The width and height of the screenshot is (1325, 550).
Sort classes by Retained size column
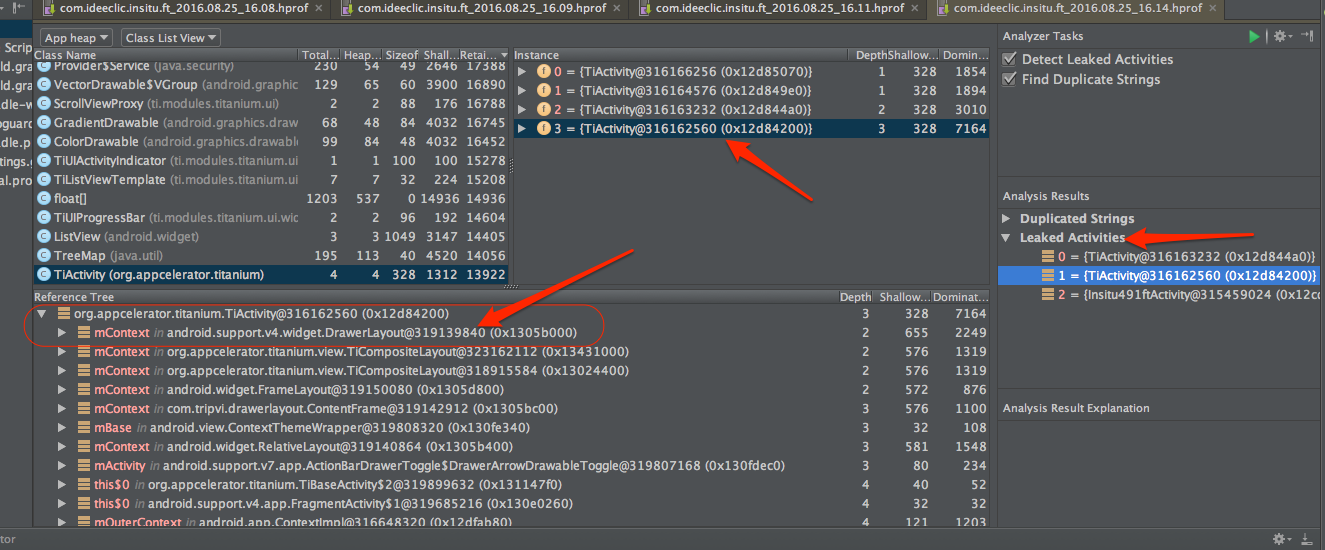[482, 55]
